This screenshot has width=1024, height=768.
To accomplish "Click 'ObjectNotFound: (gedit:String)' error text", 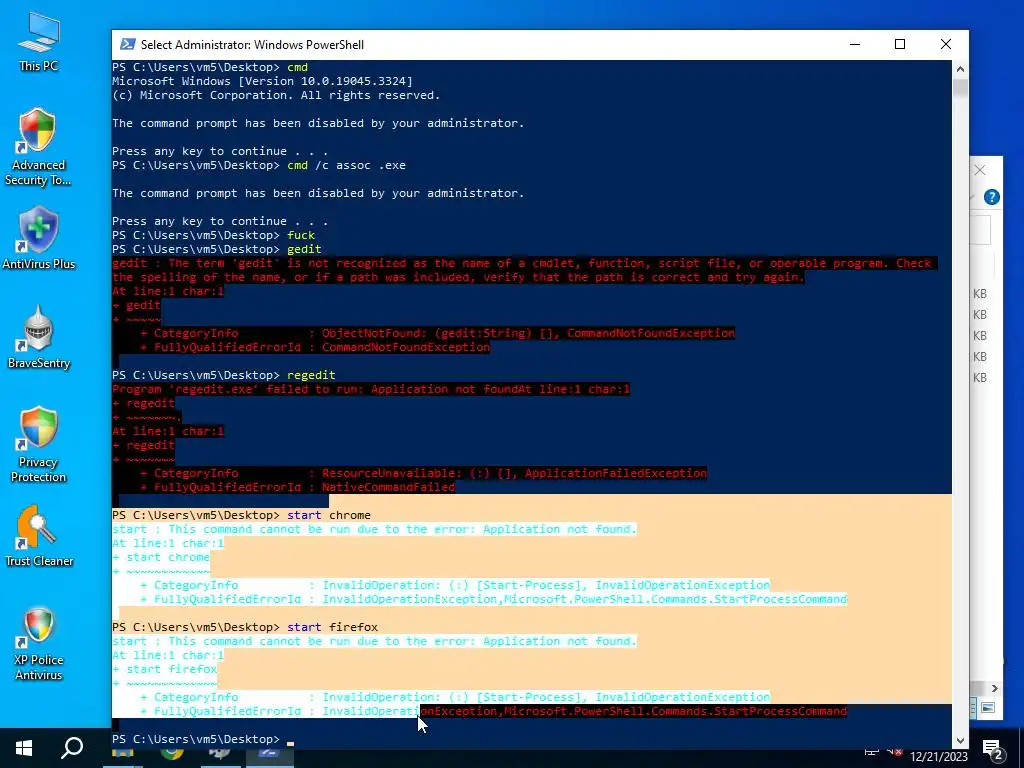I will click(427, 333).
